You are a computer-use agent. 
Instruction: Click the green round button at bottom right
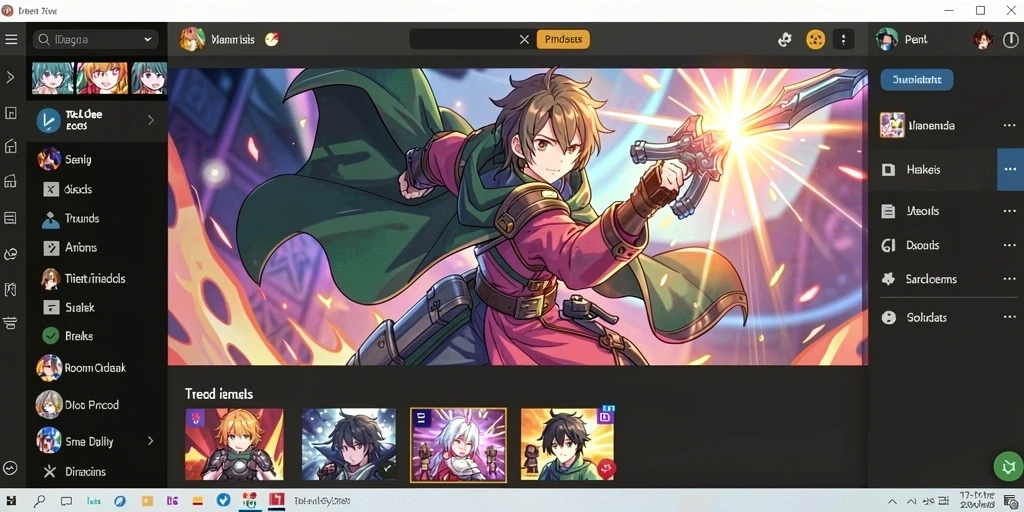[x=1008, y=466]
